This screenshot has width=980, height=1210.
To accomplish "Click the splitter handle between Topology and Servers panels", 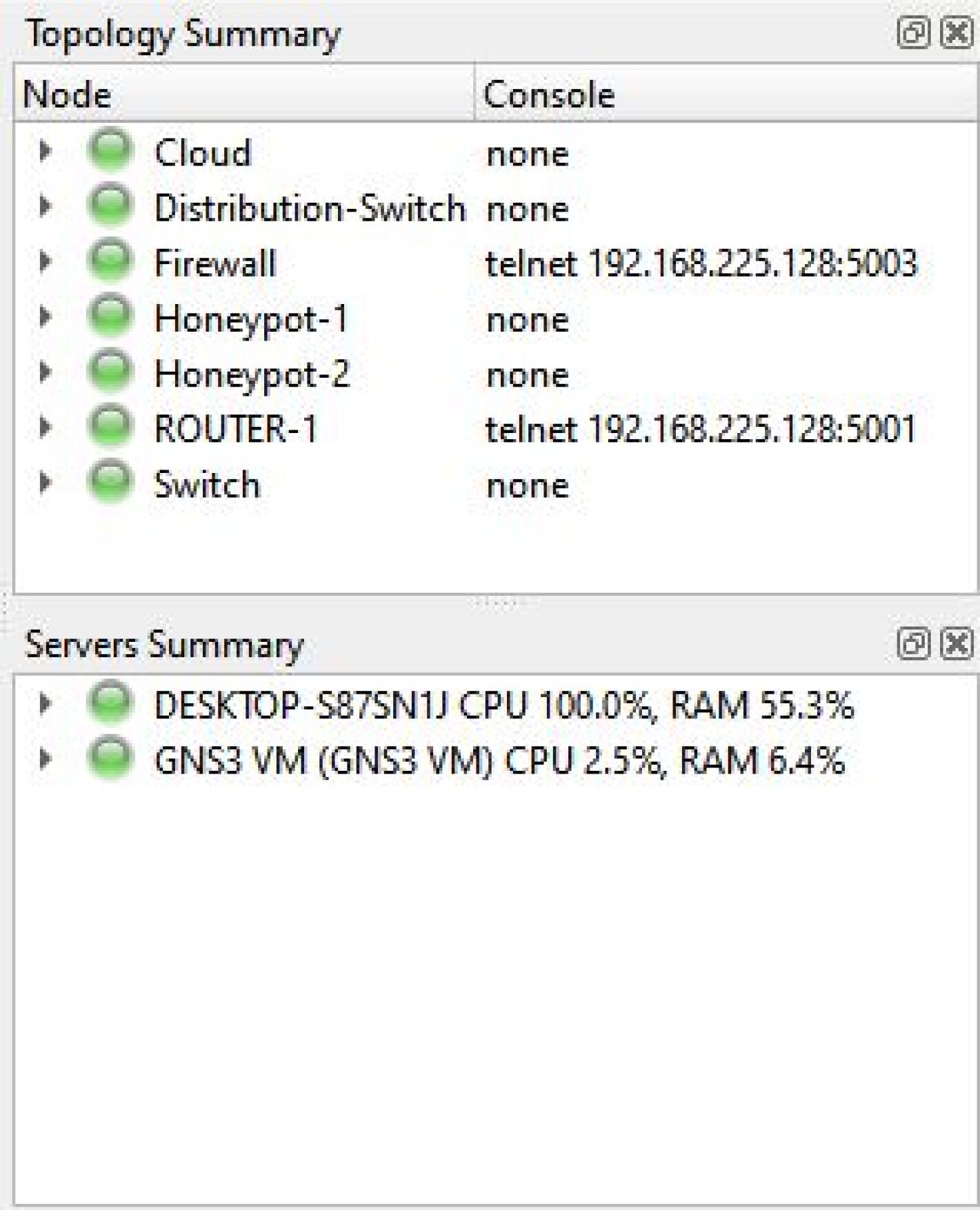I will tap(501, 603).
